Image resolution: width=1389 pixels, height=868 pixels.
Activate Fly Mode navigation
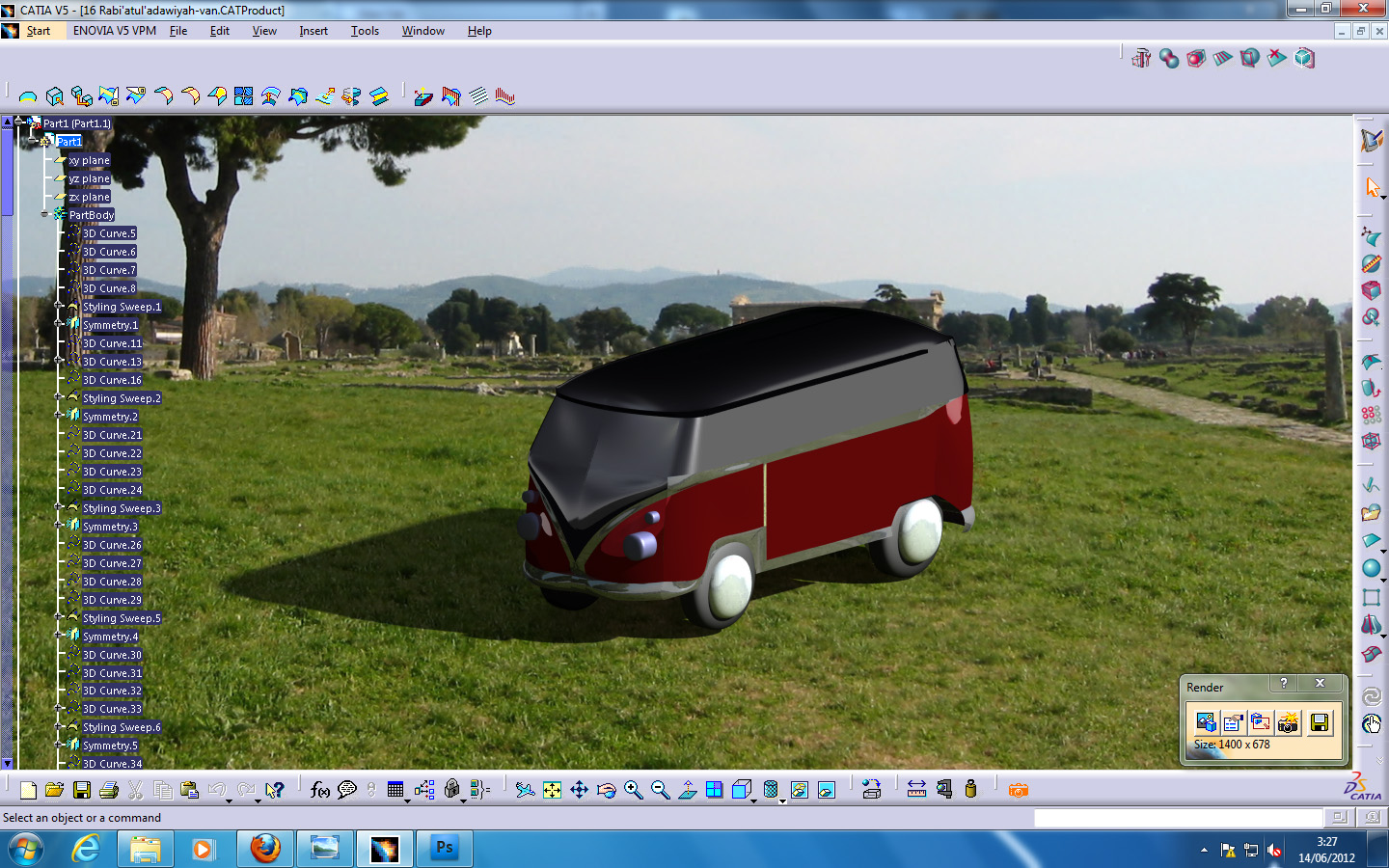[x=525, y=791]
